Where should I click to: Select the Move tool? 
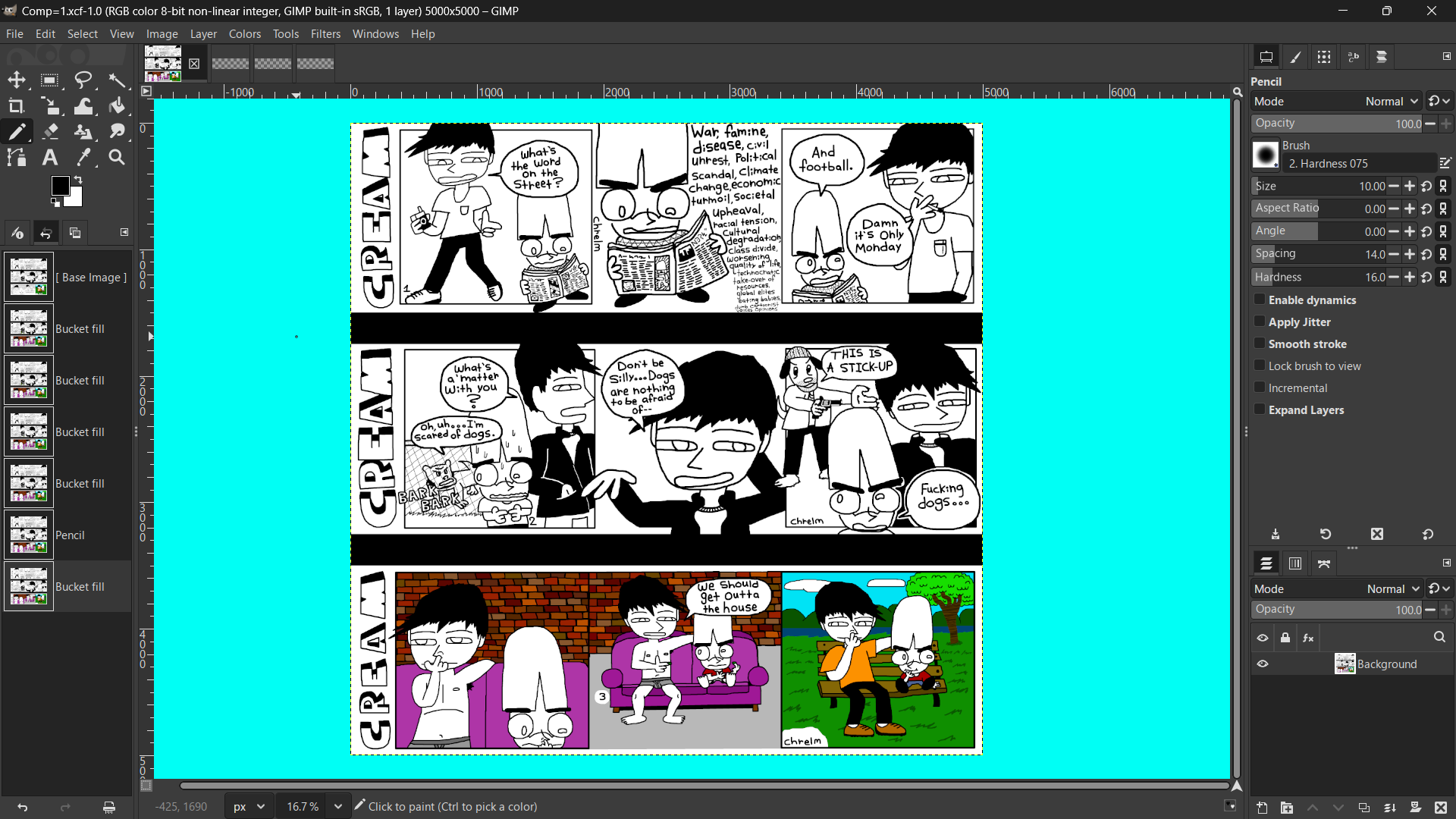click(17, 80)
